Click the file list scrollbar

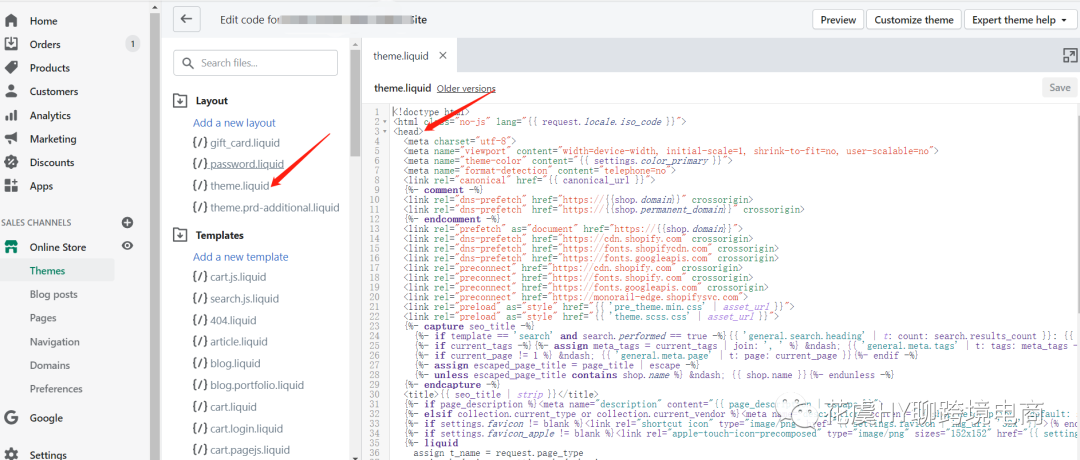coord(355,103)
